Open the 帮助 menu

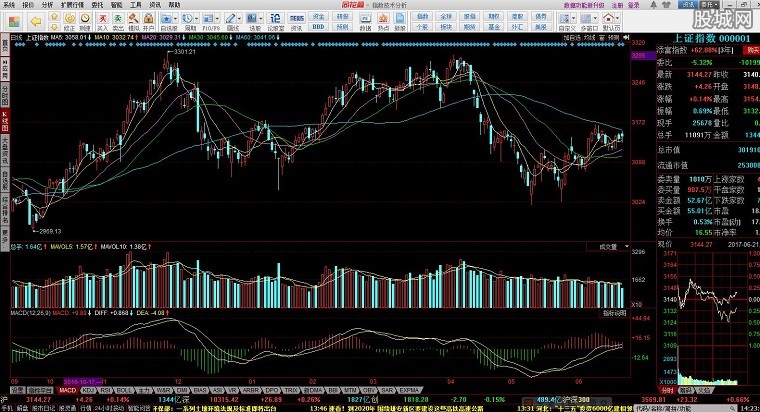(x=174, y=5)
